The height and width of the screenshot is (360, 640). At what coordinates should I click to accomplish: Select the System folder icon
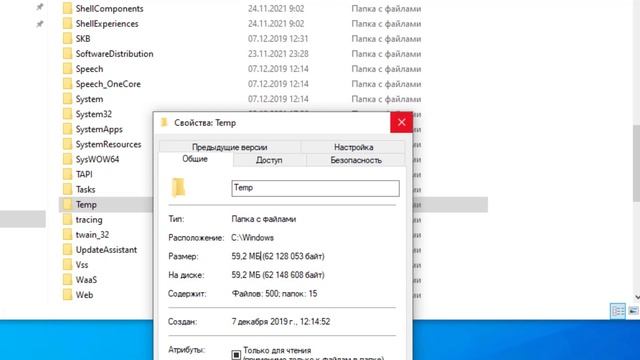tap(67, 99)
